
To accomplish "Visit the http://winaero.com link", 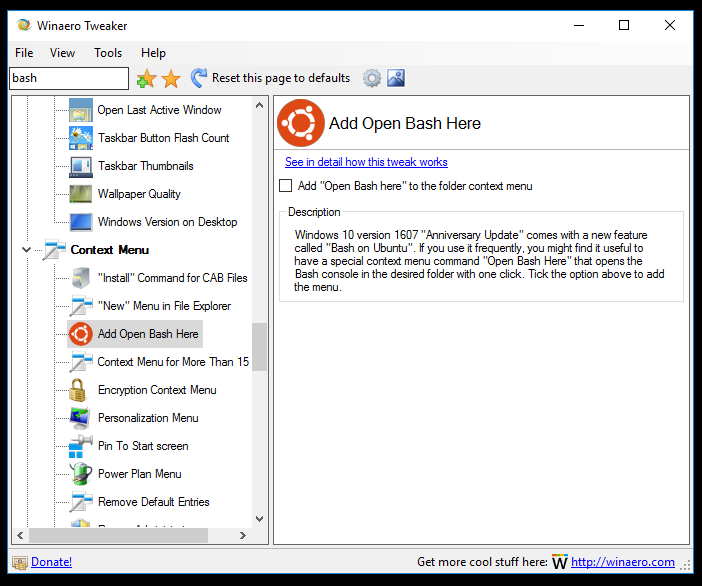I will pos(623,562).
